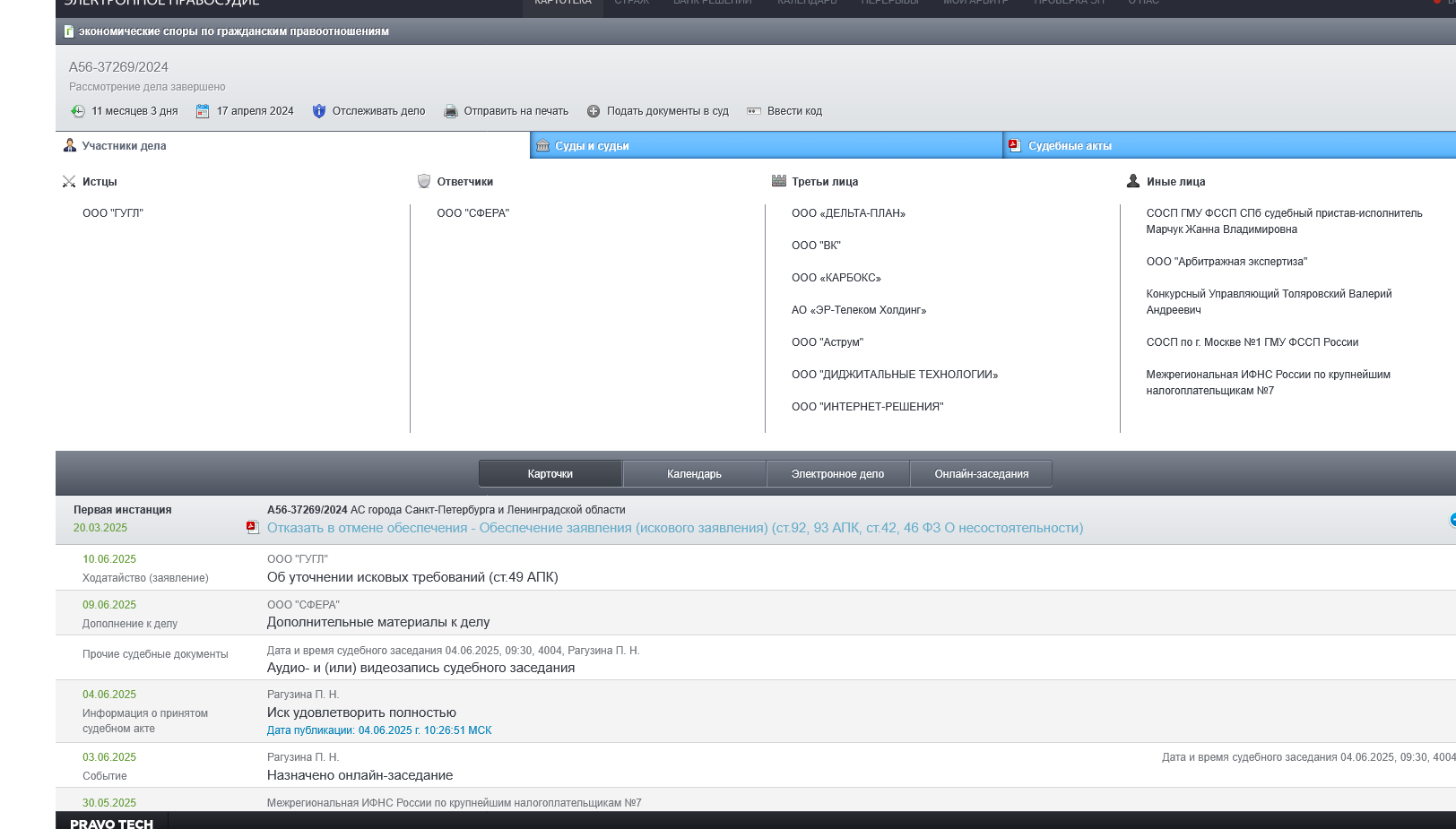Click the date 20.03.2025 under Первая инстанция

[100, 528]
